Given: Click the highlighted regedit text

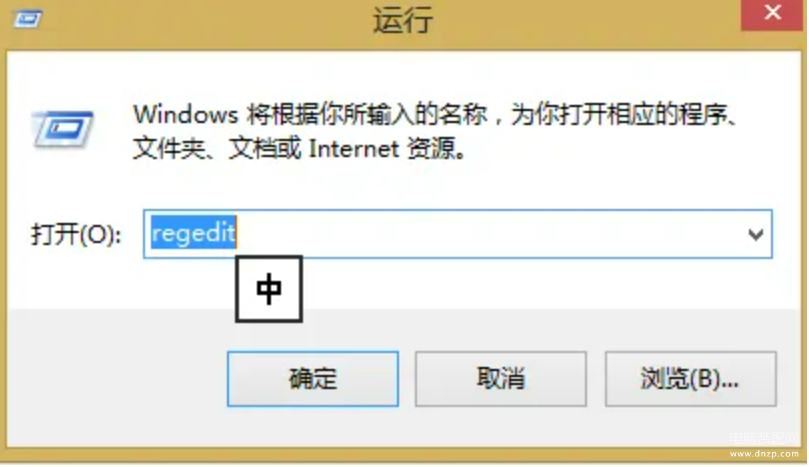Looking at the screenshot, I should 193,233.
